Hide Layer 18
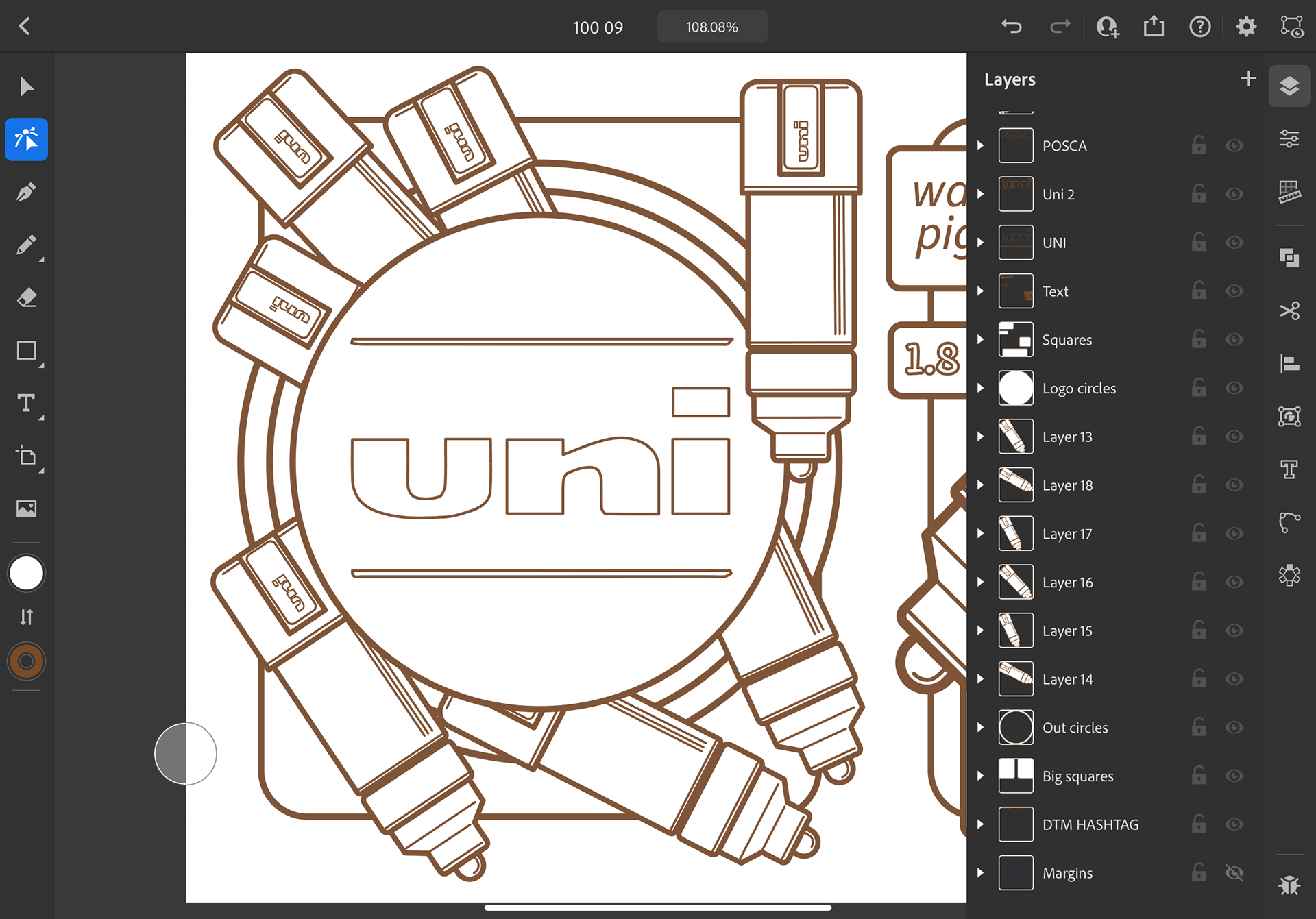The image size is (1316, 919). [1234, 485]
